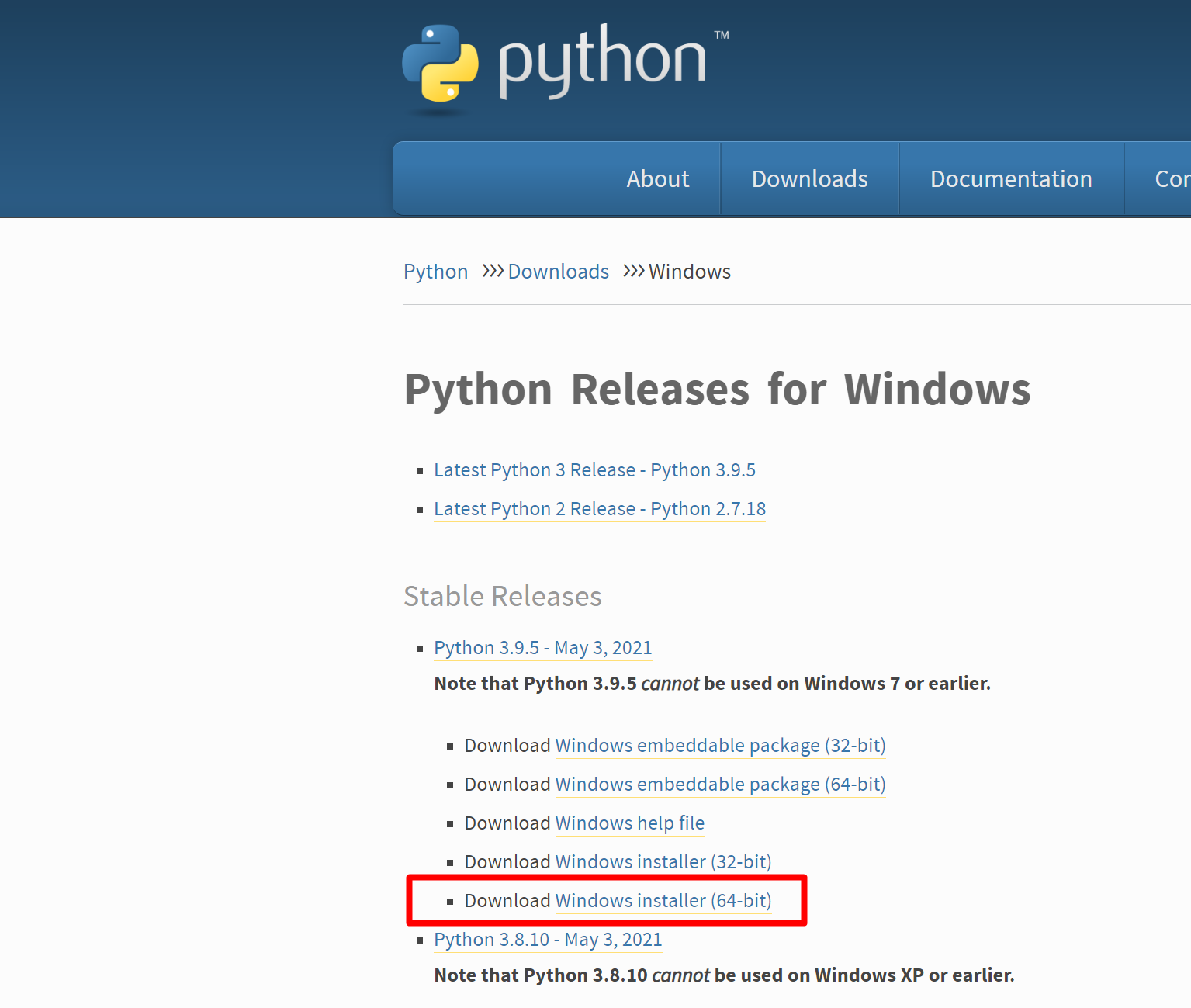This screenshot has height=1008, width=1191.
Task: Open Latest Python 3 Release - Python 3.9.5
Action: (x=594, y=470)
